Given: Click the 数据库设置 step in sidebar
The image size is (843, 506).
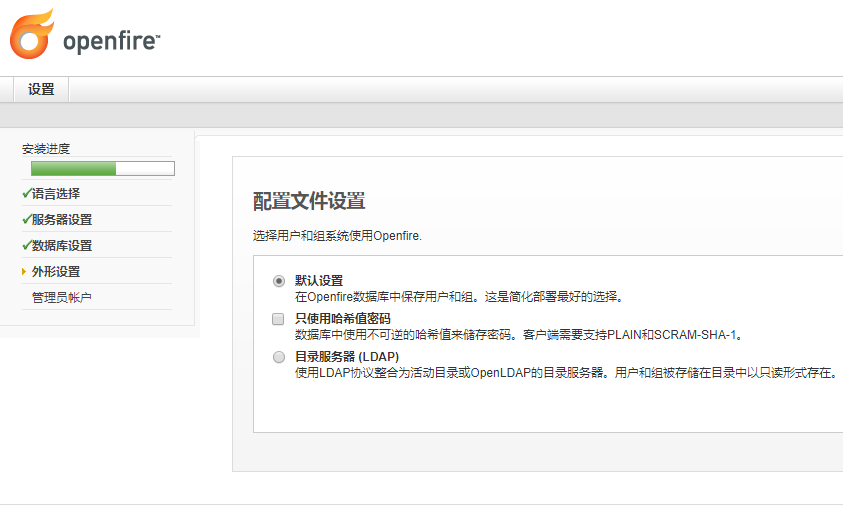Looking at the screenshot, I should 62,246.
